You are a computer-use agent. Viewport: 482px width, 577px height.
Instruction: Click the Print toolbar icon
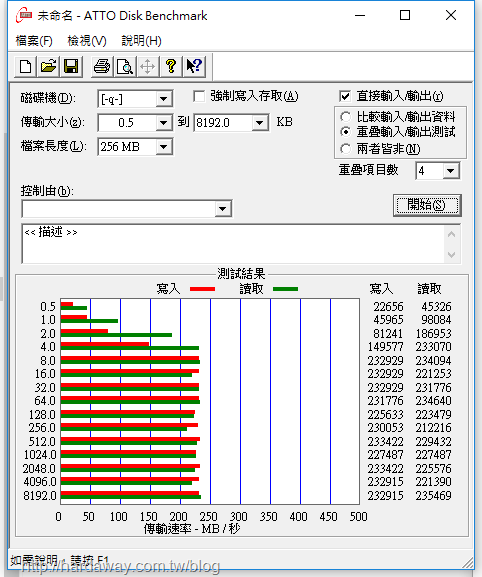pyautogui.click(x=102, y=67)
